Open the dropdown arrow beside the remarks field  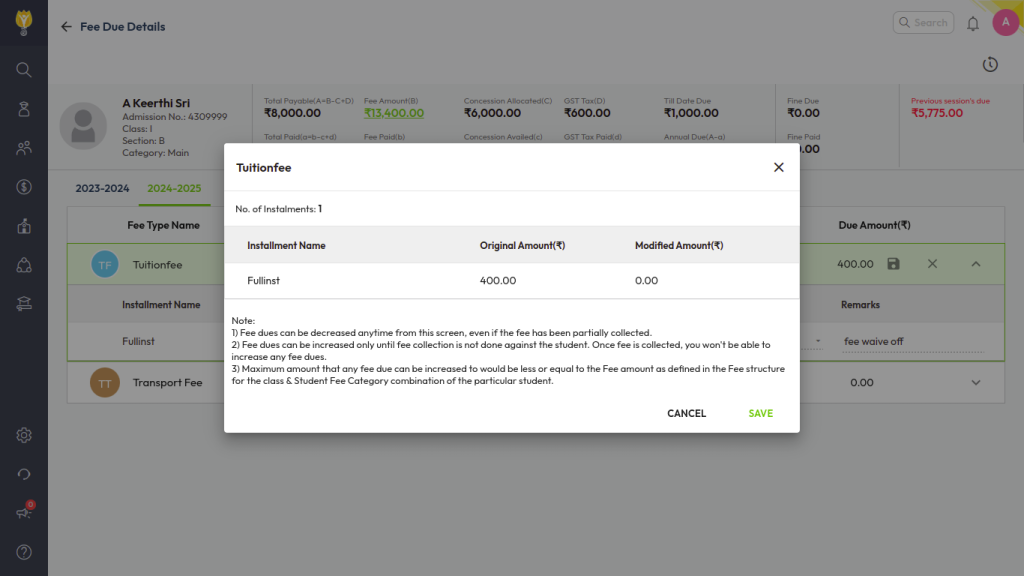(818, 342)
